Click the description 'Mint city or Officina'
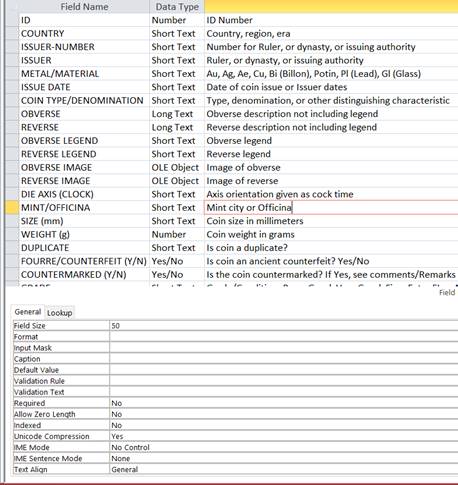This screenshot has height=485, width=458. [249, 207]
